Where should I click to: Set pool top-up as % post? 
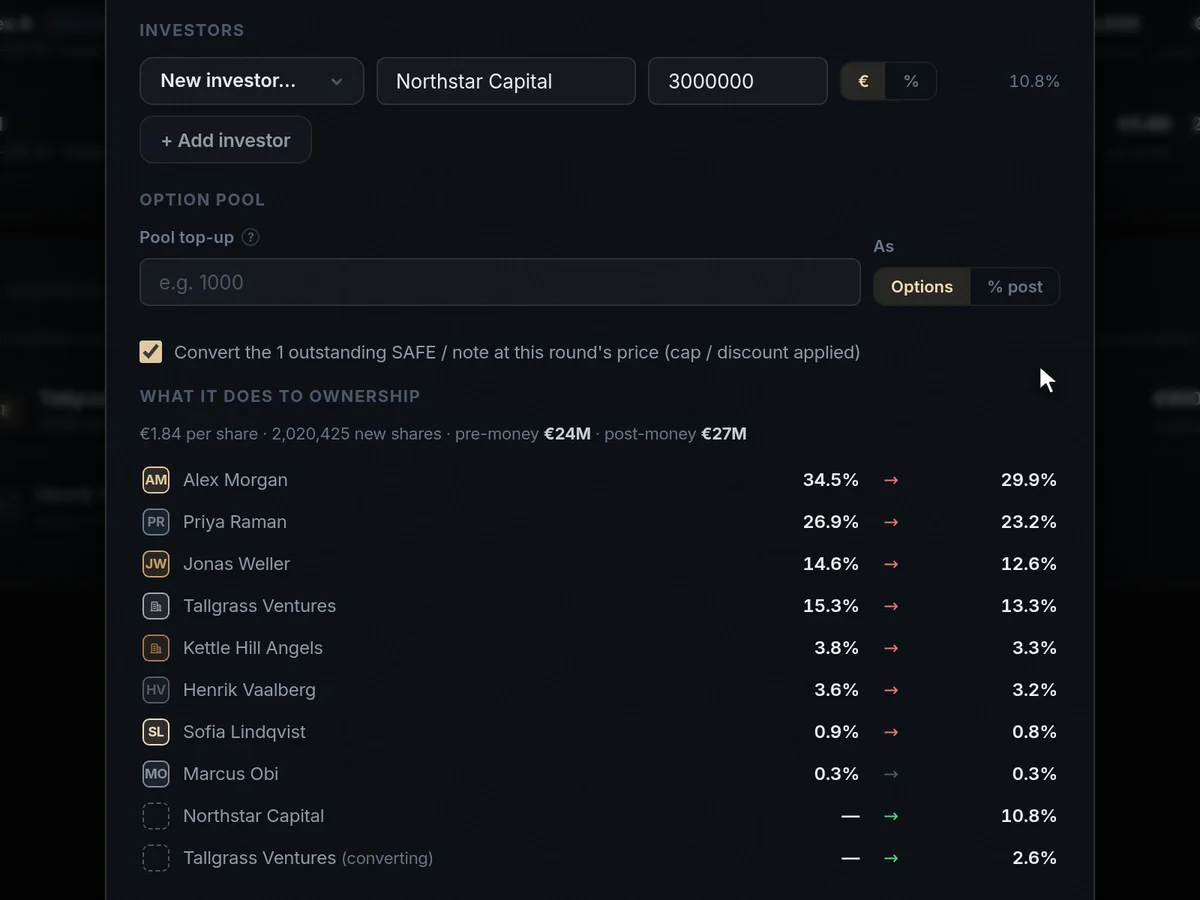click(x=1015, y=287)
